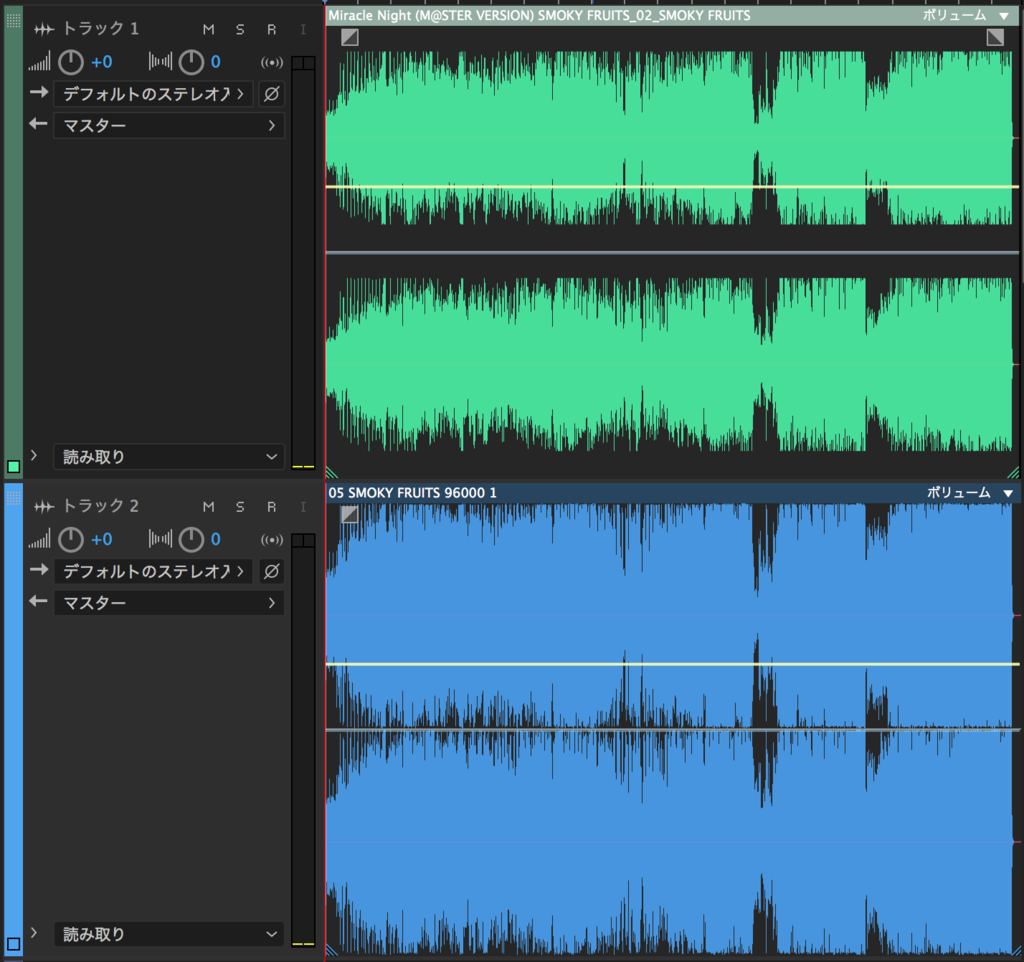Arm Track 2 for recording with R
Viewport: 1024px width, 962px height.
coord(271,507)
